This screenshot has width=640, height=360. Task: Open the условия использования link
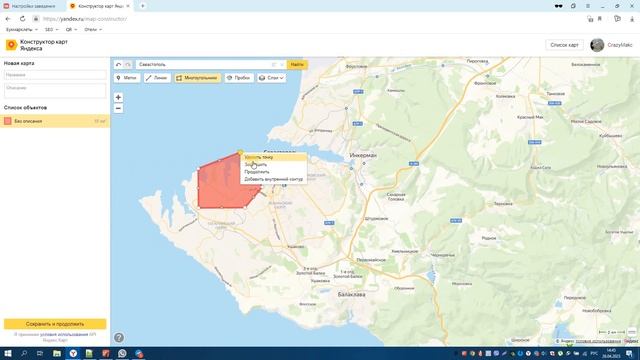click(64, 334)
